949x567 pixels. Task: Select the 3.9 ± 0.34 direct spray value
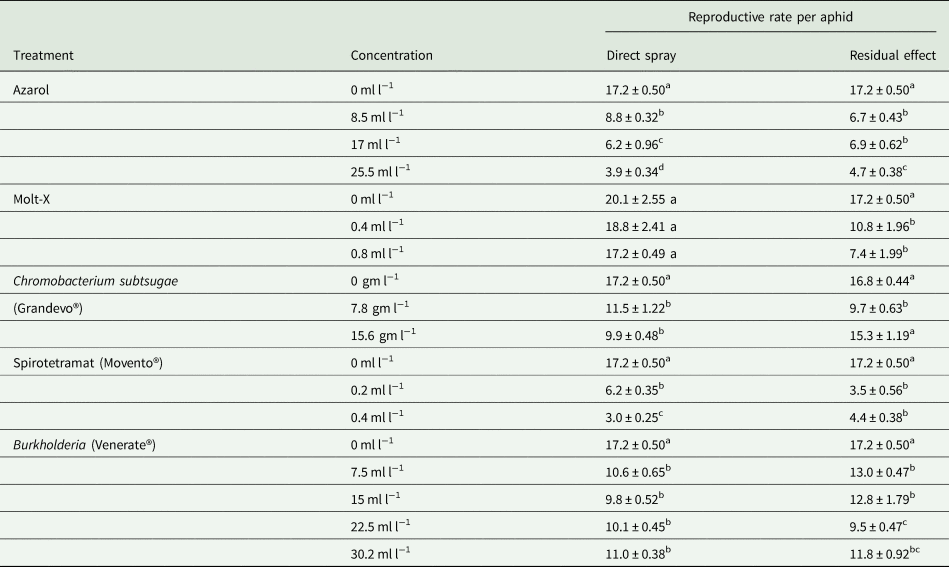pyautogui.click(x=634, y=171)
